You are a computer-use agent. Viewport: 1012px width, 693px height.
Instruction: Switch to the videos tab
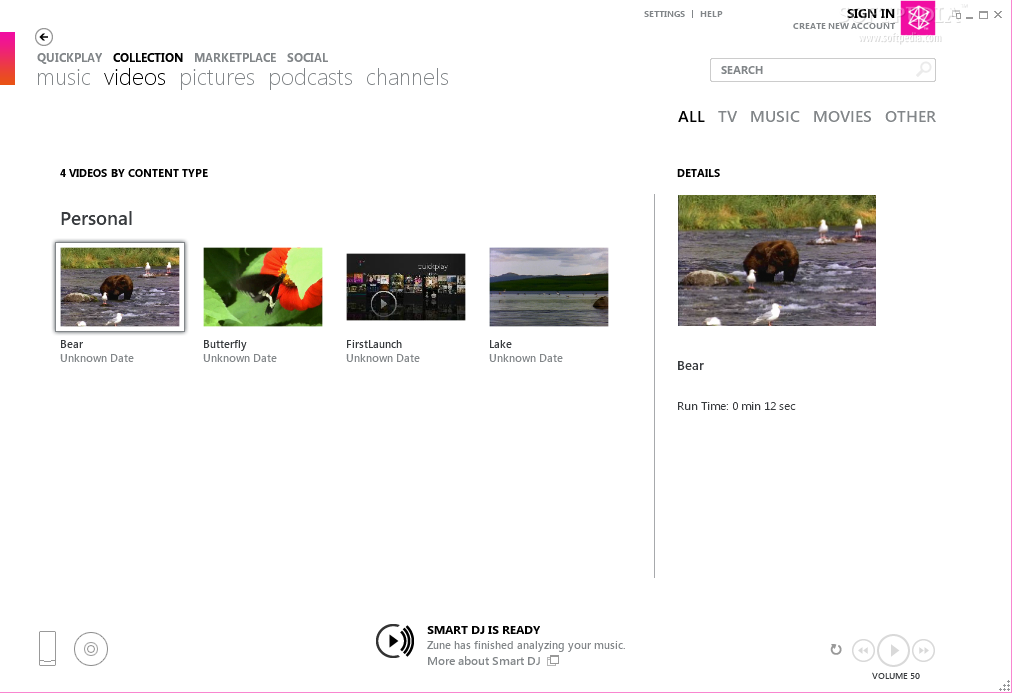pos(135,77)
